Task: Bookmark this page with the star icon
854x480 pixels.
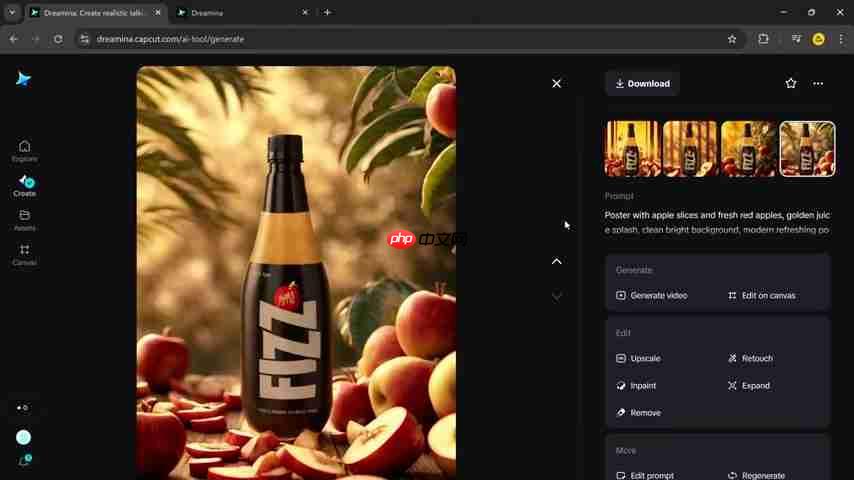Action: click(732, 39)
